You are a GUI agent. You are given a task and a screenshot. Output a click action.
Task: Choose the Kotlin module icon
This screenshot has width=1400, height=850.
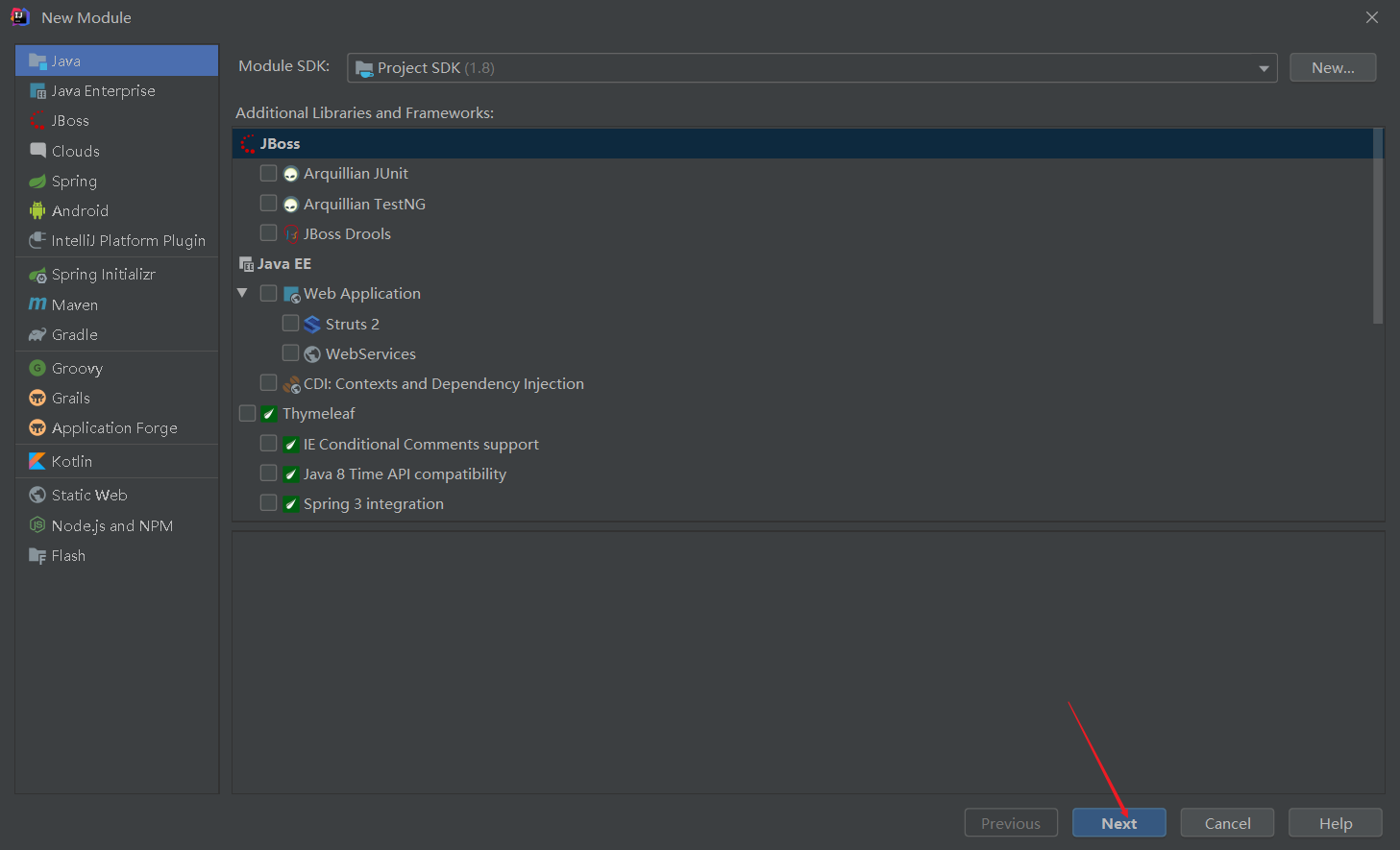click(x=37, y=461)
